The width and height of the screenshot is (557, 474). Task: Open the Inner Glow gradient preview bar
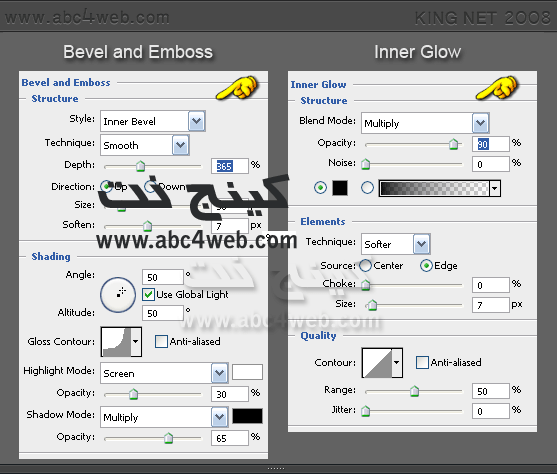pyautogui.click(x=434, y=188)
